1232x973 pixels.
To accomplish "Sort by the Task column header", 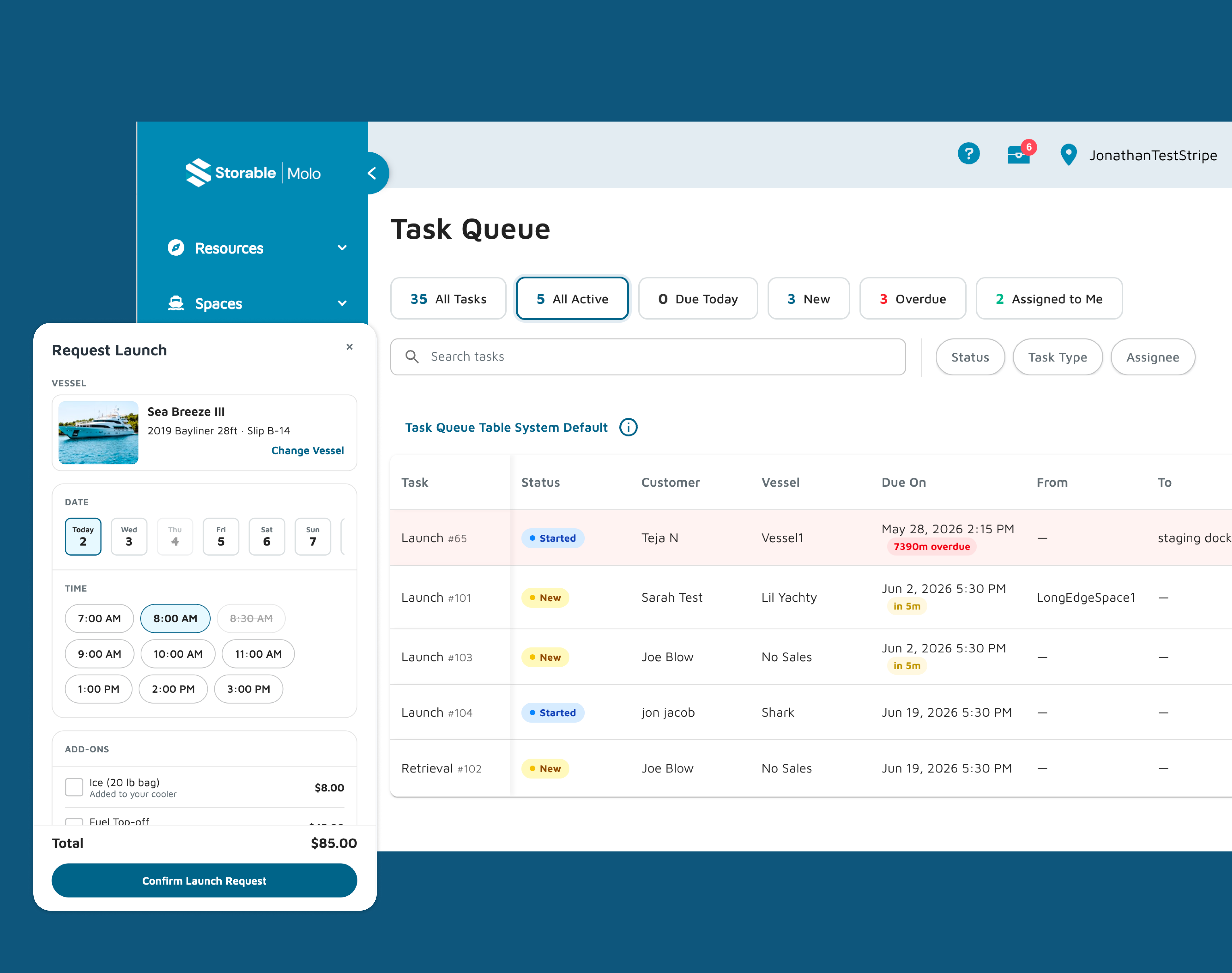I will tap(415, 483).
